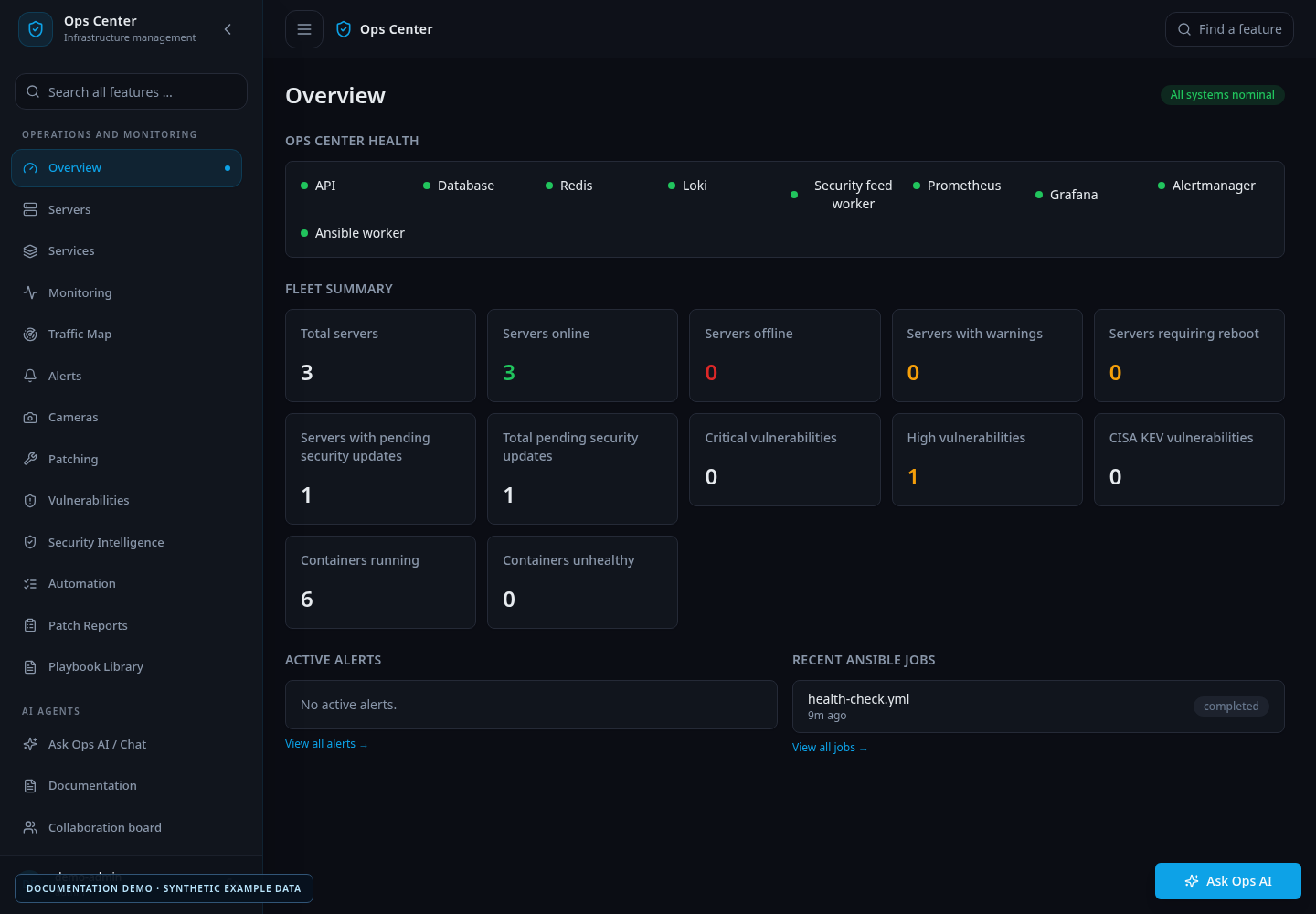Open Overview in the sidebar
Viewport: 1316px width, 914px height.
(x=126, y=168)
